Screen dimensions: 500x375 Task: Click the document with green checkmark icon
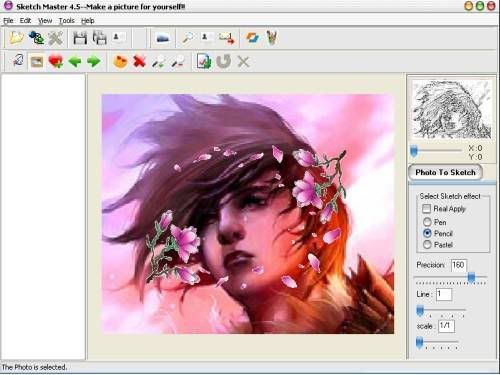click(204, 61)
